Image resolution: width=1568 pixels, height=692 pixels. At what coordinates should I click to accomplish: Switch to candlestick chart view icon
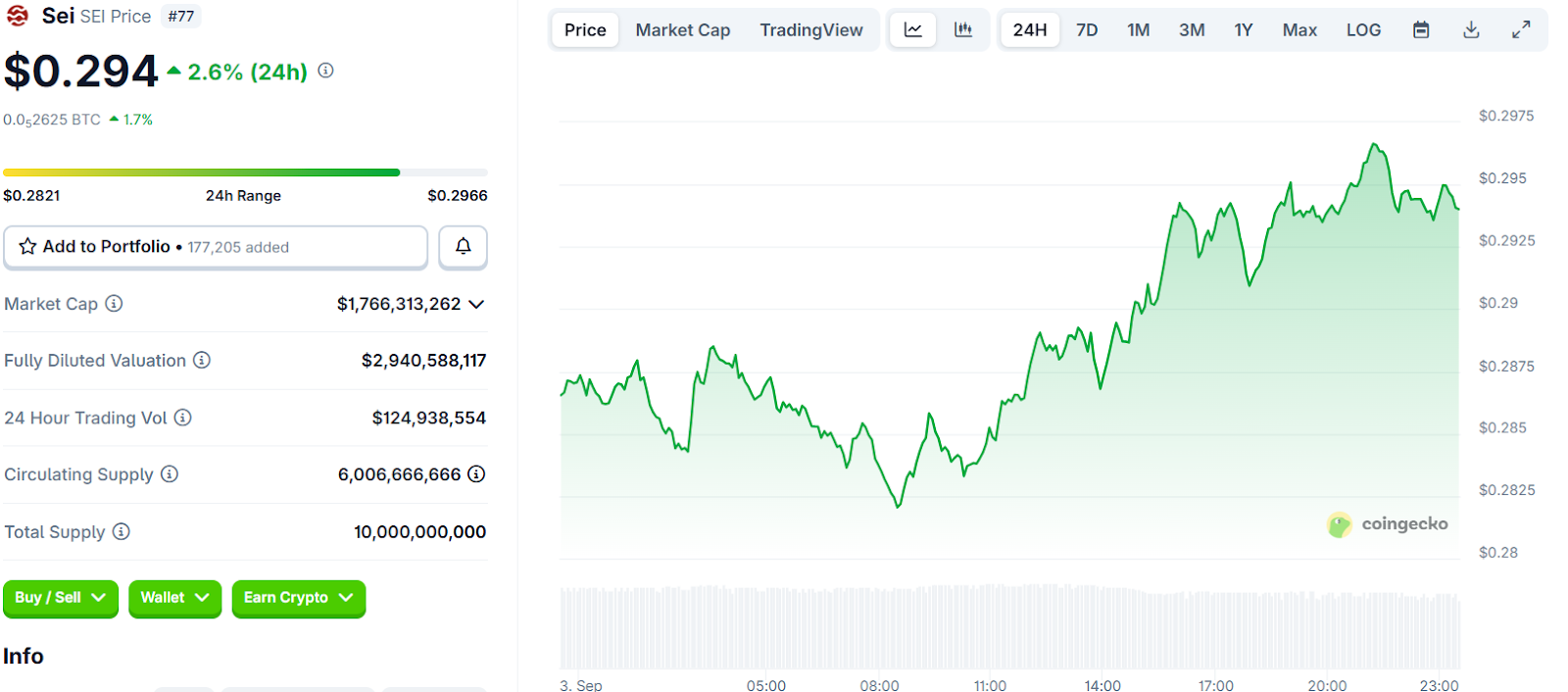click(963, 30)
